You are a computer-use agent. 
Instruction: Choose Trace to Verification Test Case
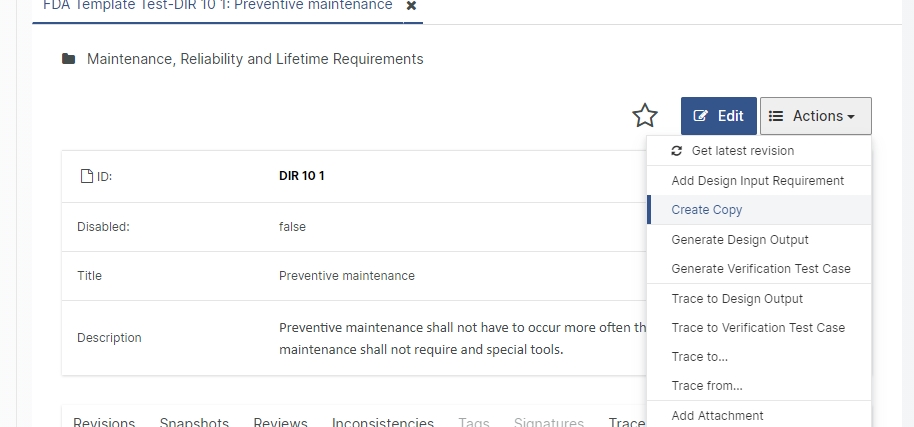tap(758, 328)
